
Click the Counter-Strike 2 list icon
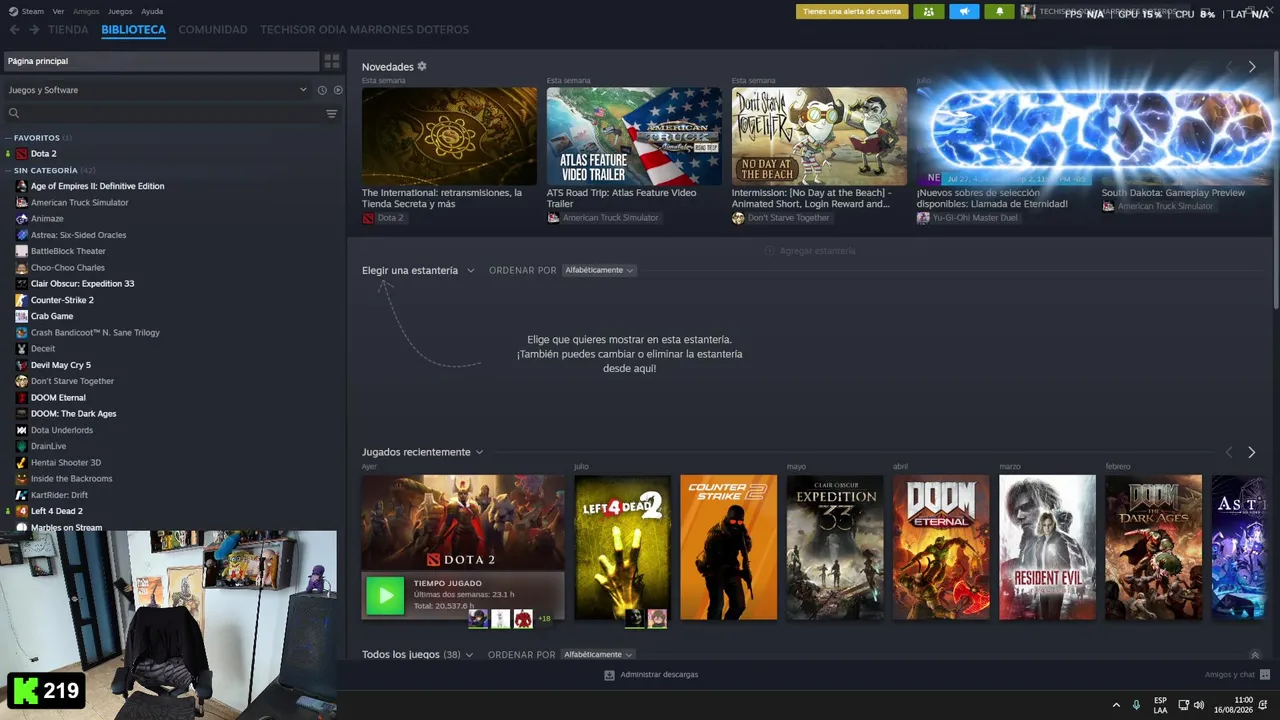click(22, 300)
